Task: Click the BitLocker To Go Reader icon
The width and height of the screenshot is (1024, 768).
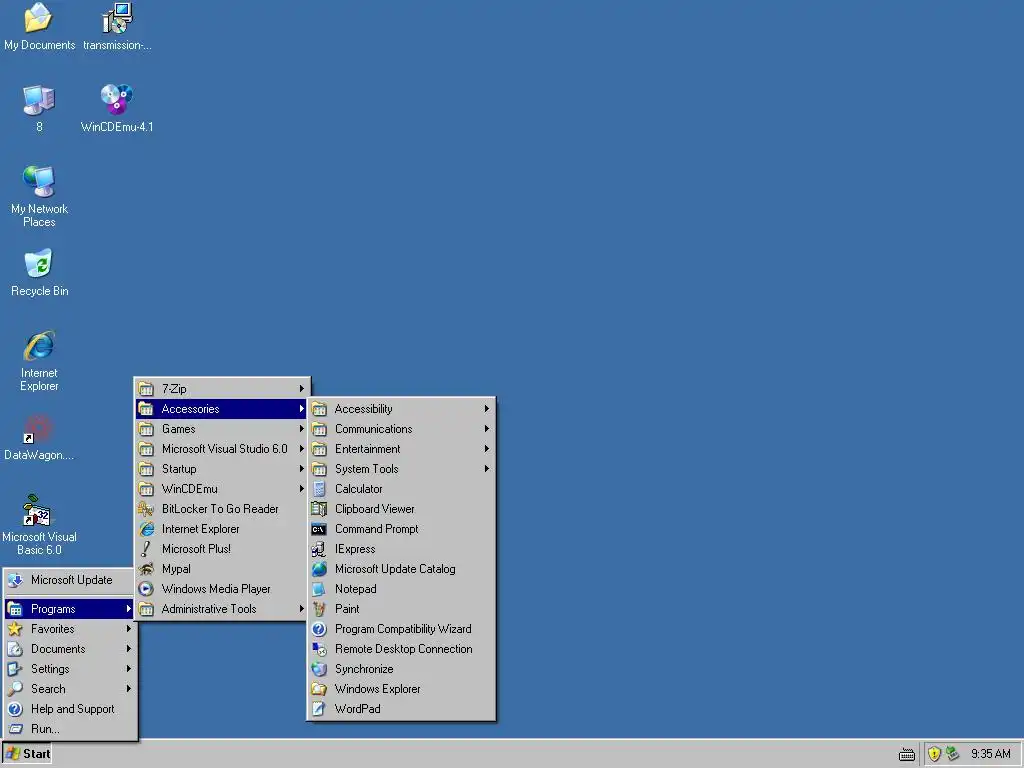Action: point(146,509)
